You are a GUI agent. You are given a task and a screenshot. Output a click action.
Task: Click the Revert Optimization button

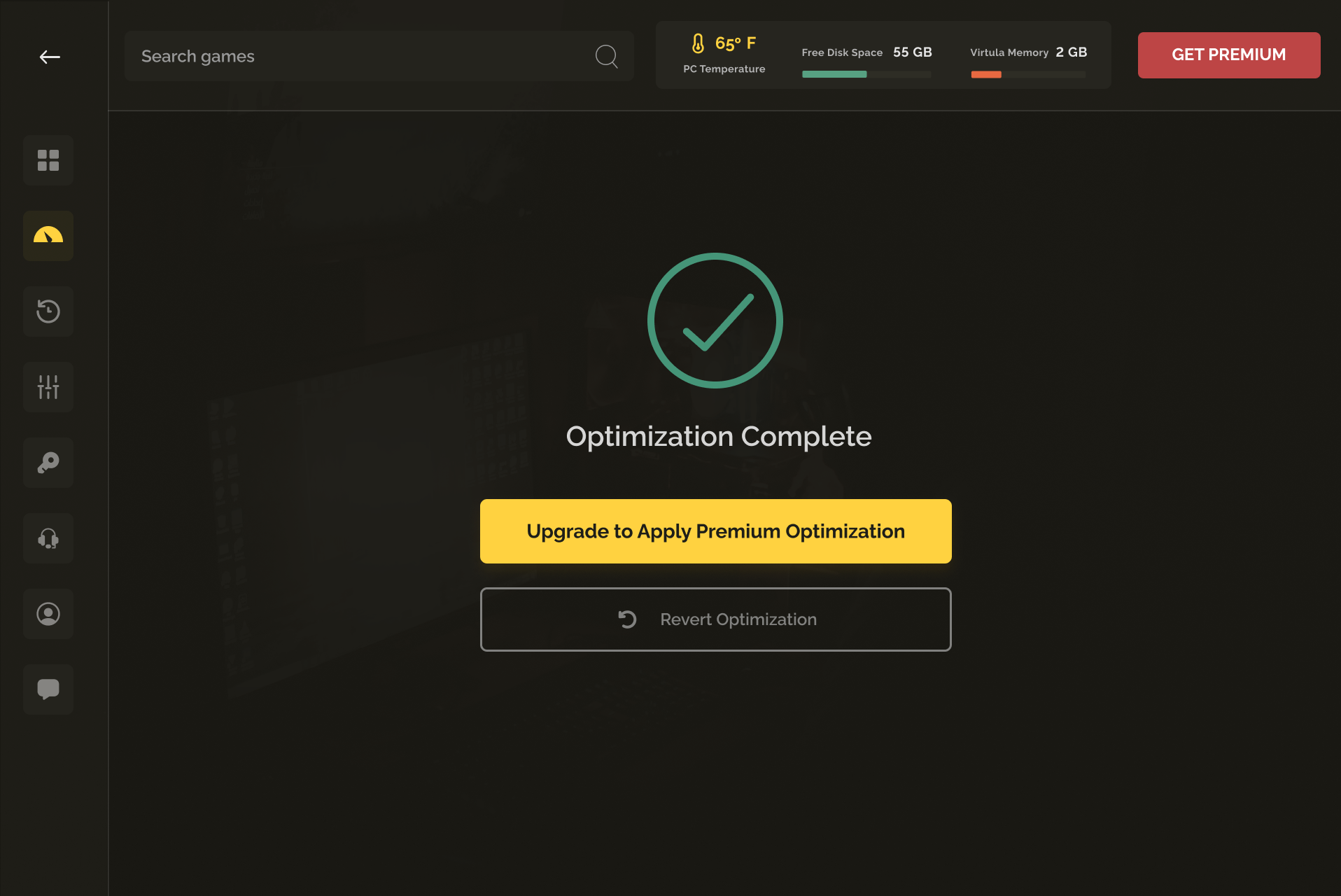click(715, 619)
